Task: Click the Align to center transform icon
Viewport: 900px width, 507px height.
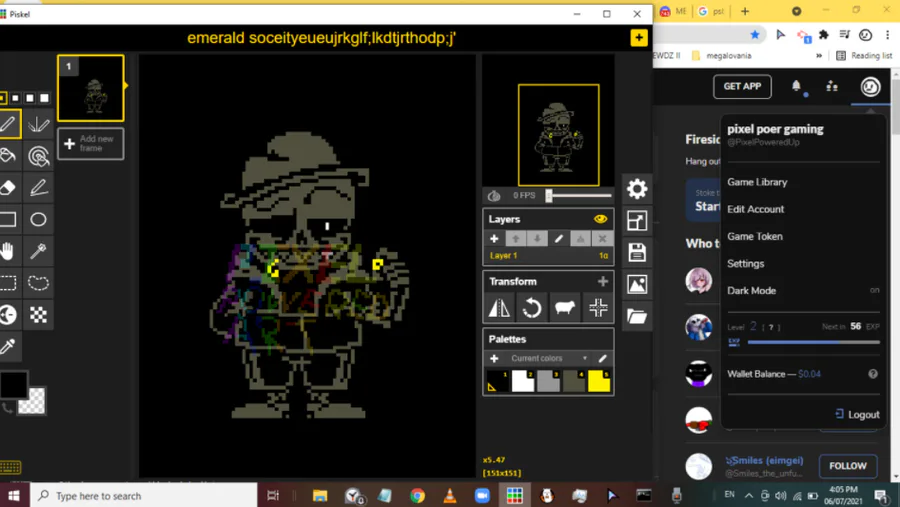Action: tap(598, 308)
